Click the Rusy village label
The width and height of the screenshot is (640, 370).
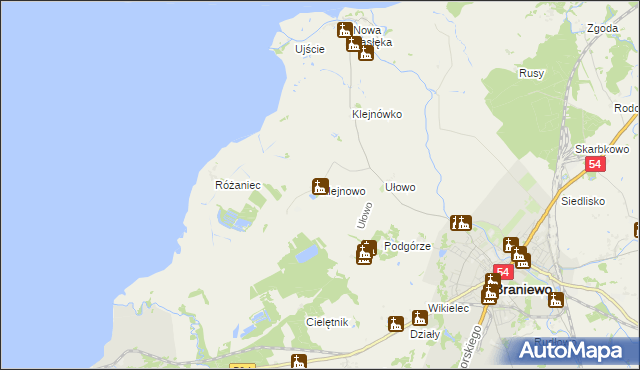(x=531, y=73)
